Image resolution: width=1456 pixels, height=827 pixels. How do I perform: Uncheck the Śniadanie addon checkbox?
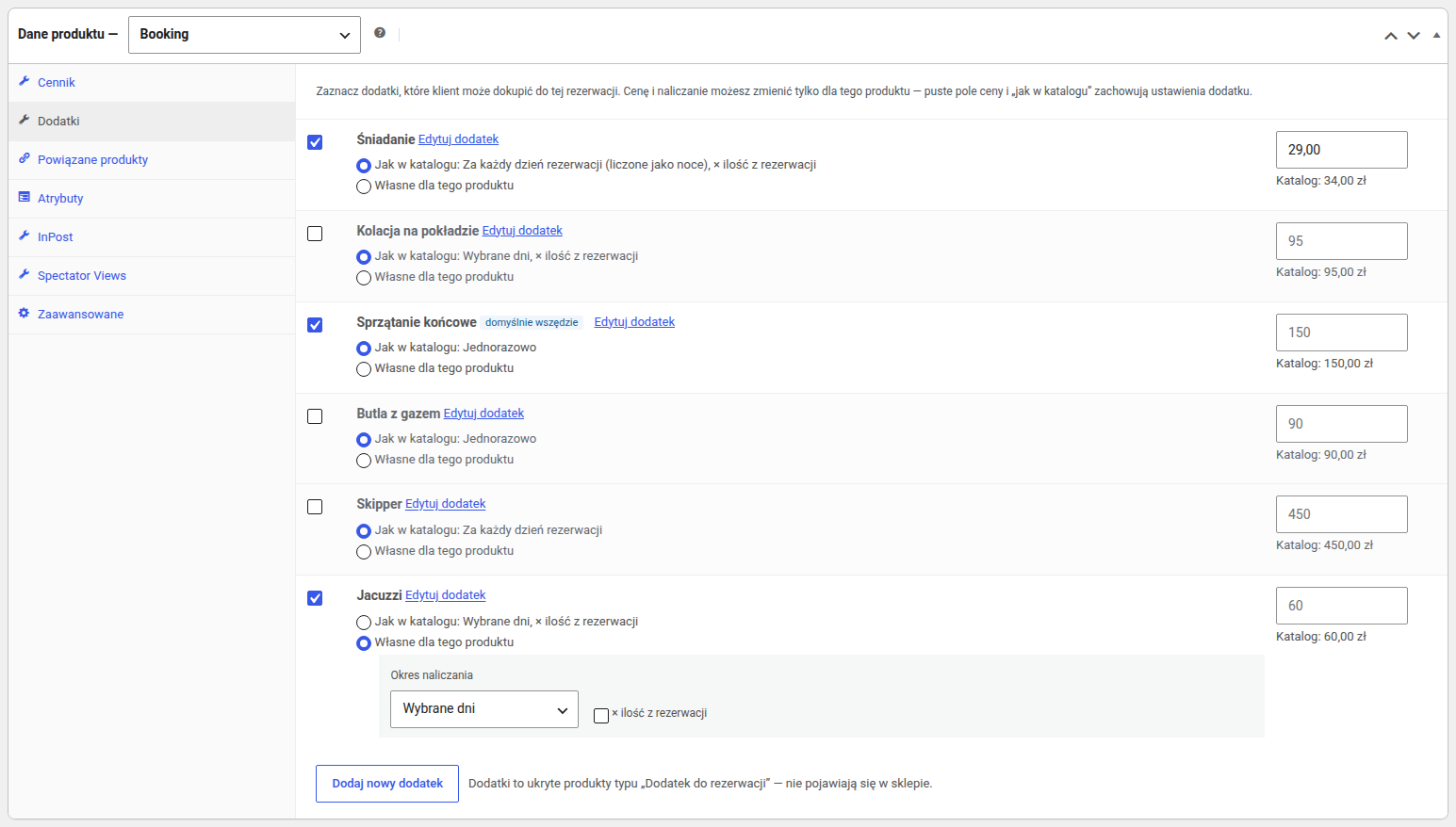point(315,142)
